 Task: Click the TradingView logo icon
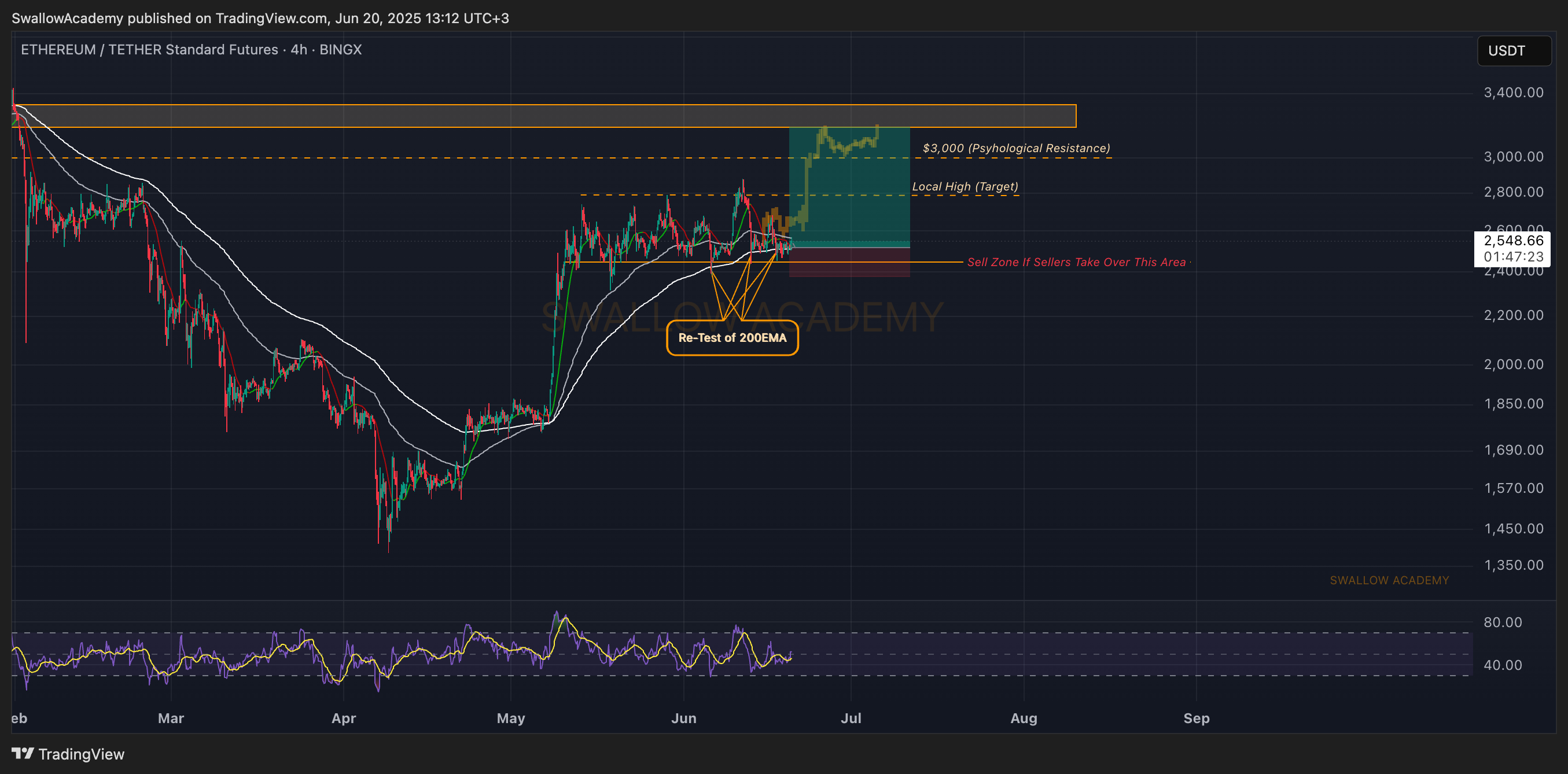pyautogui.click(x=23, y=753)
